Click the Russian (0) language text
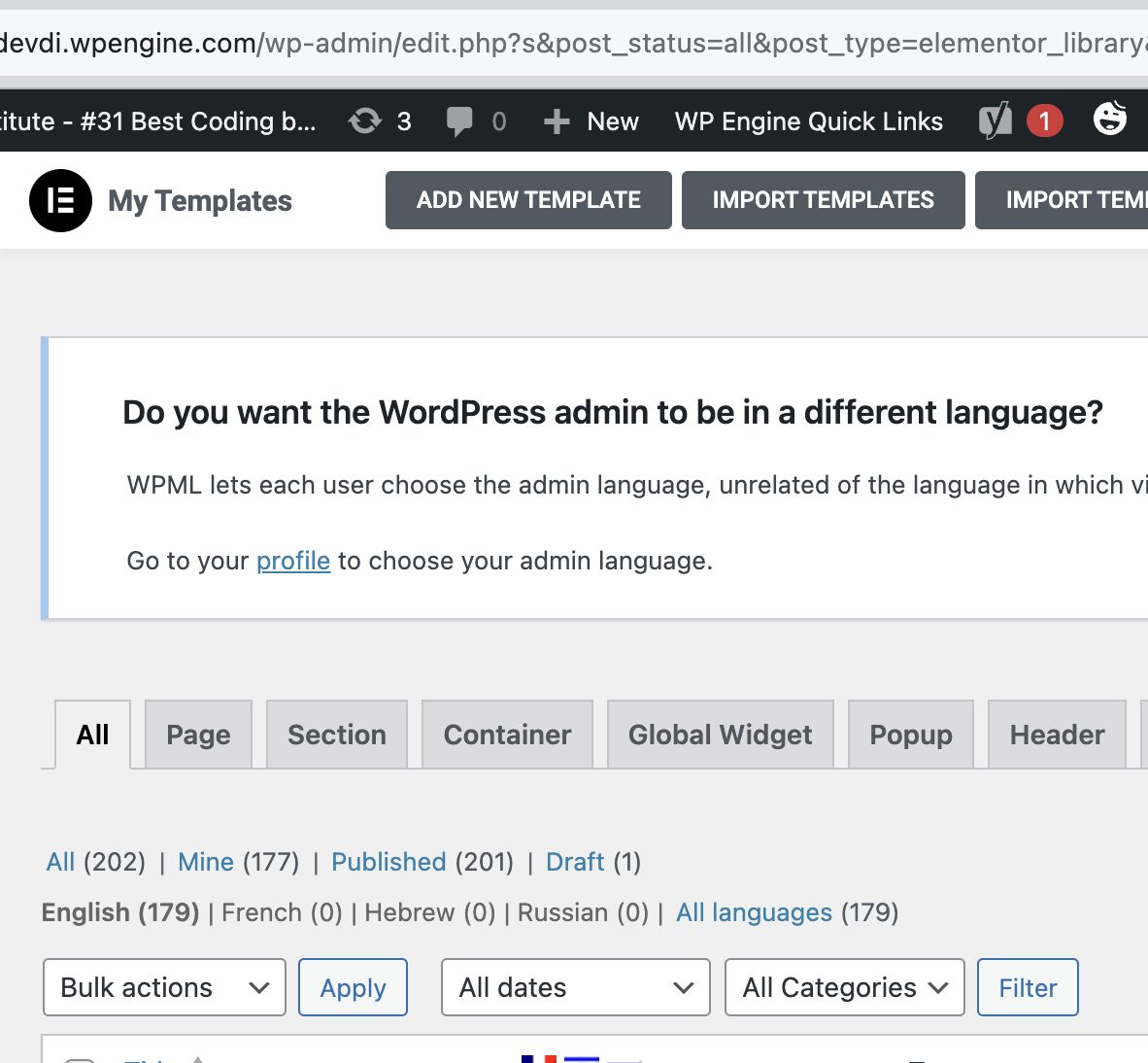The image size is (1148, 1063). (x=583, y=912)
